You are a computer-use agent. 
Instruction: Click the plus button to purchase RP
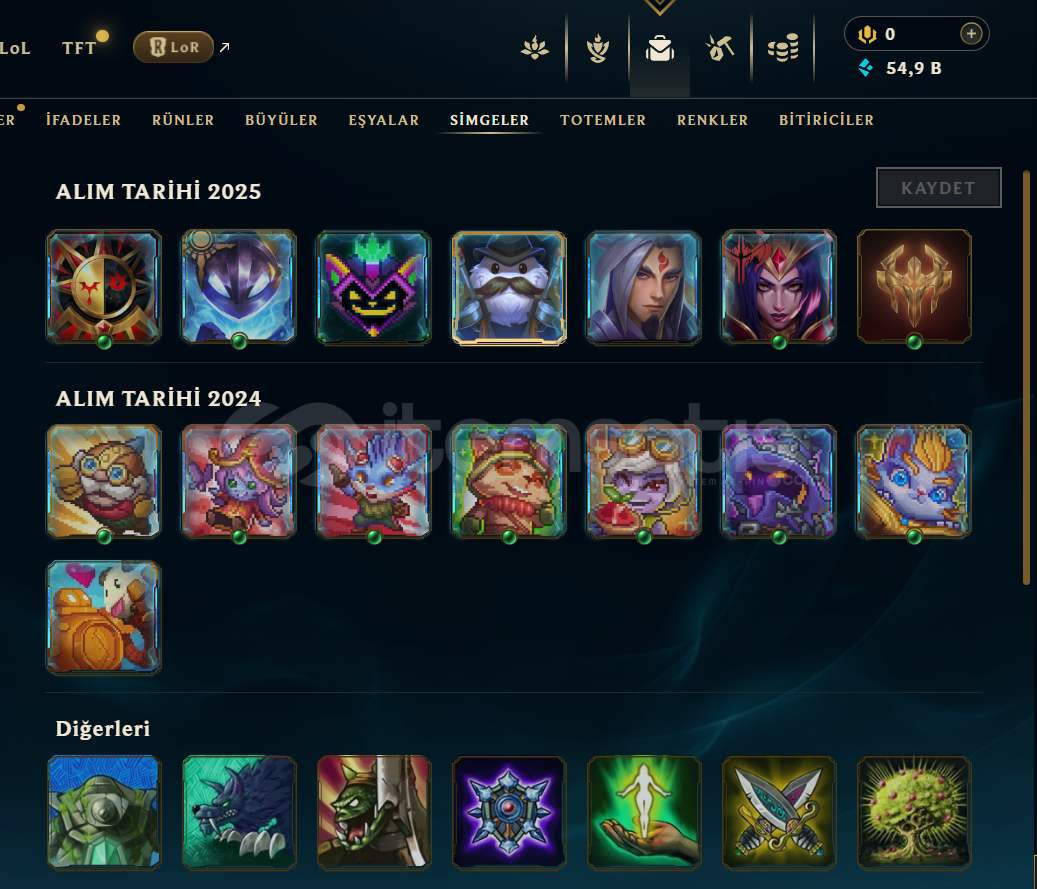(971, 34)
